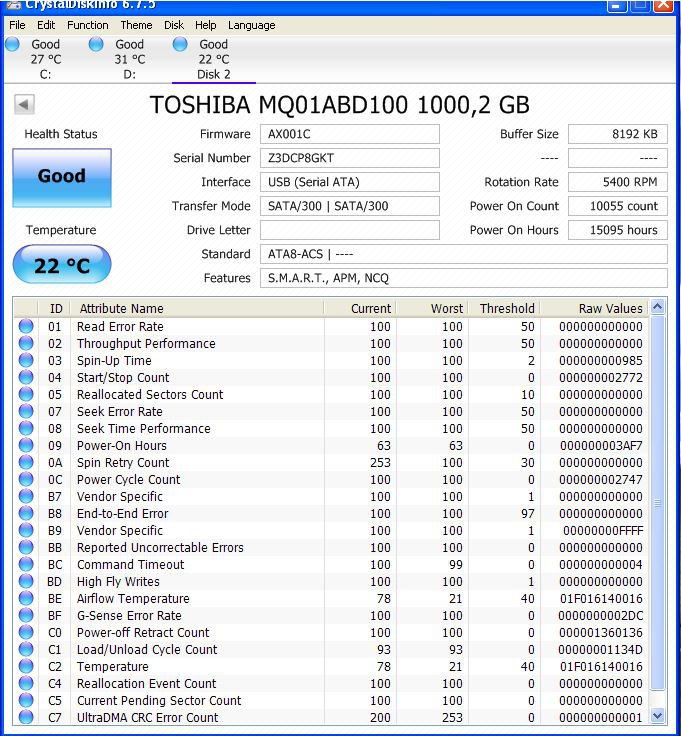Click the Power On Count value field
Screen dimensions: 681x736
point(618,206)
